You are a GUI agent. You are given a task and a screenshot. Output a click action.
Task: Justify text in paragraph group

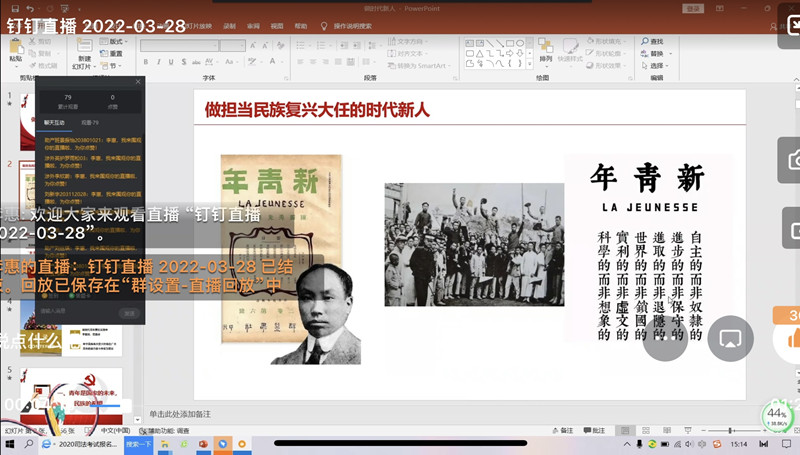coord(338,62)
